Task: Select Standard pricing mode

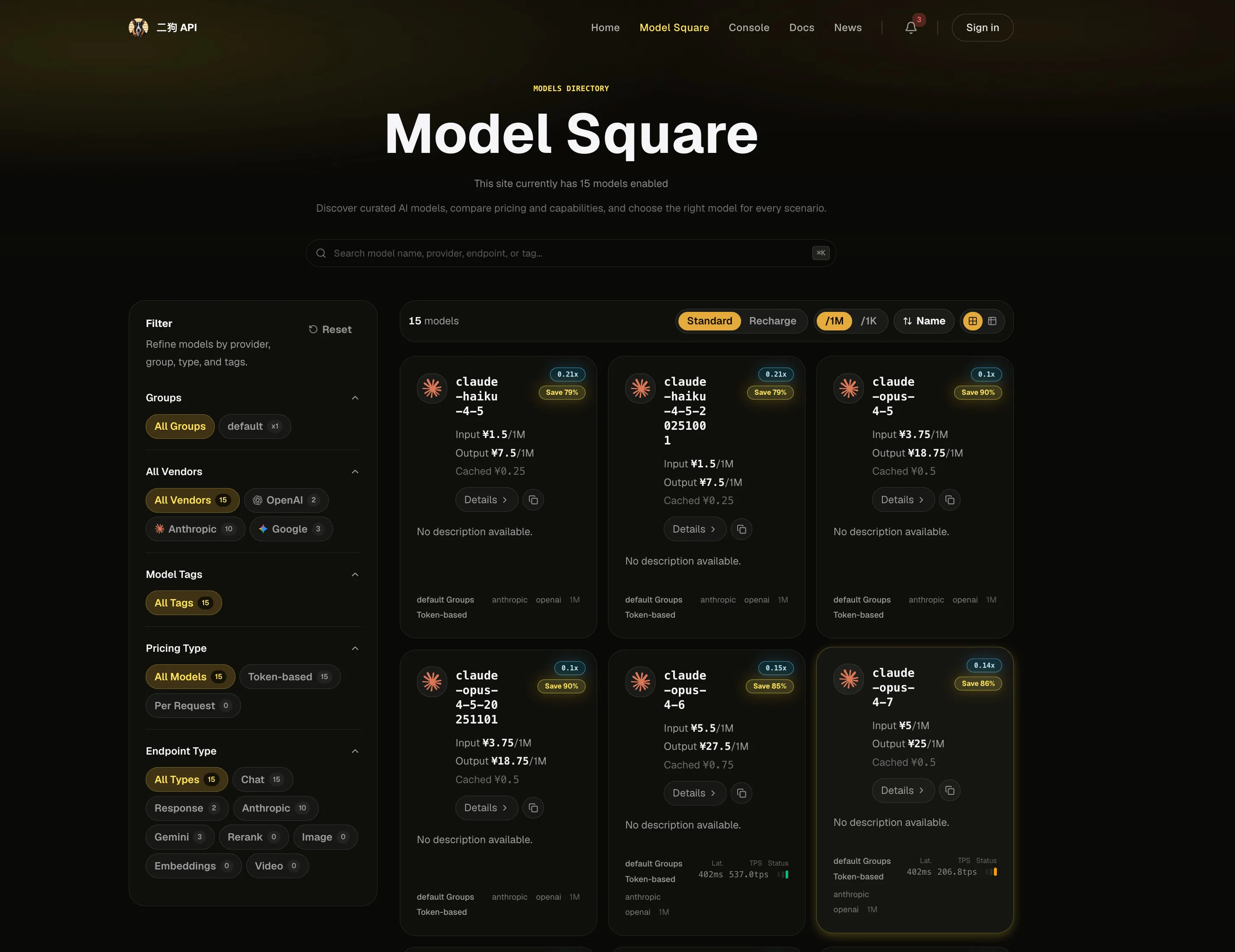Action: (x=709, y=321)
